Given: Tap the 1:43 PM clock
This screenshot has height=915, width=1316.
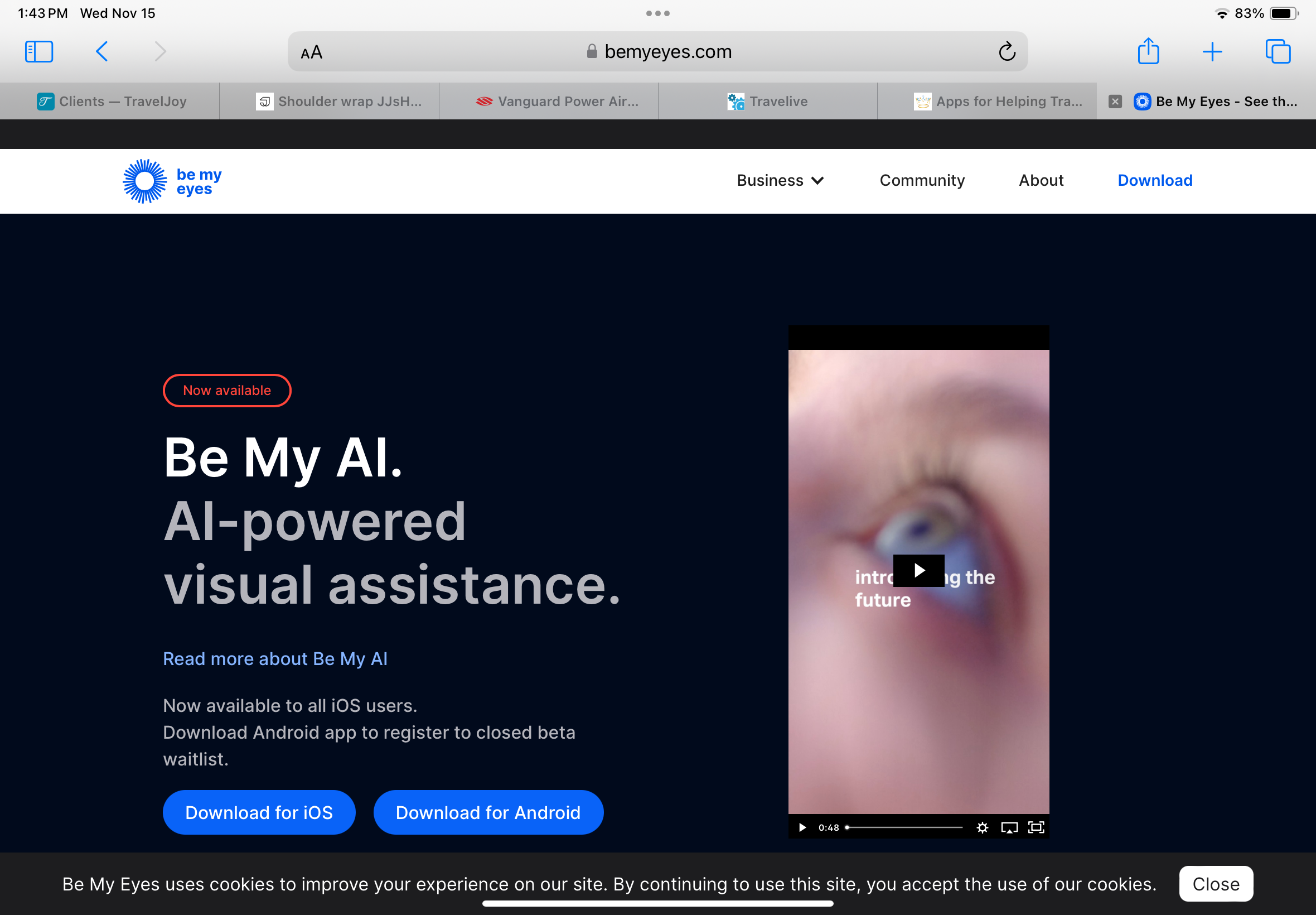Looking at the screenshot, I should click(43, 13).
